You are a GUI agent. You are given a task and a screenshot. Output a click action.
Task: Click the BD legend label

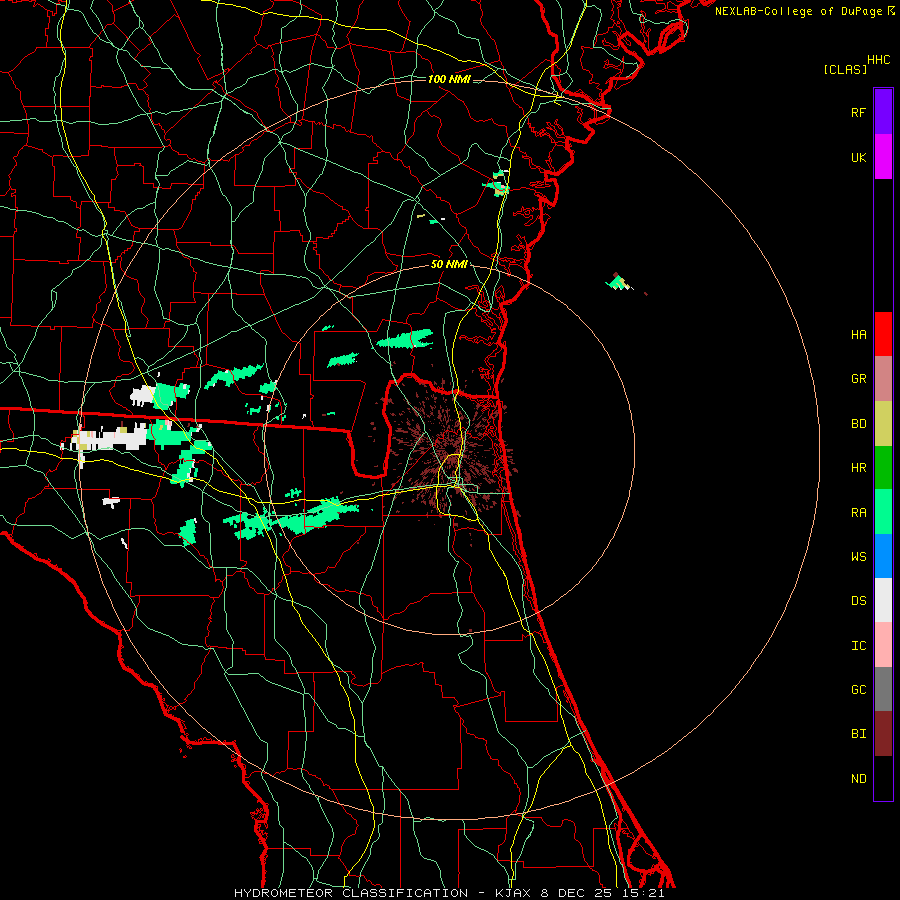(858, 424)
